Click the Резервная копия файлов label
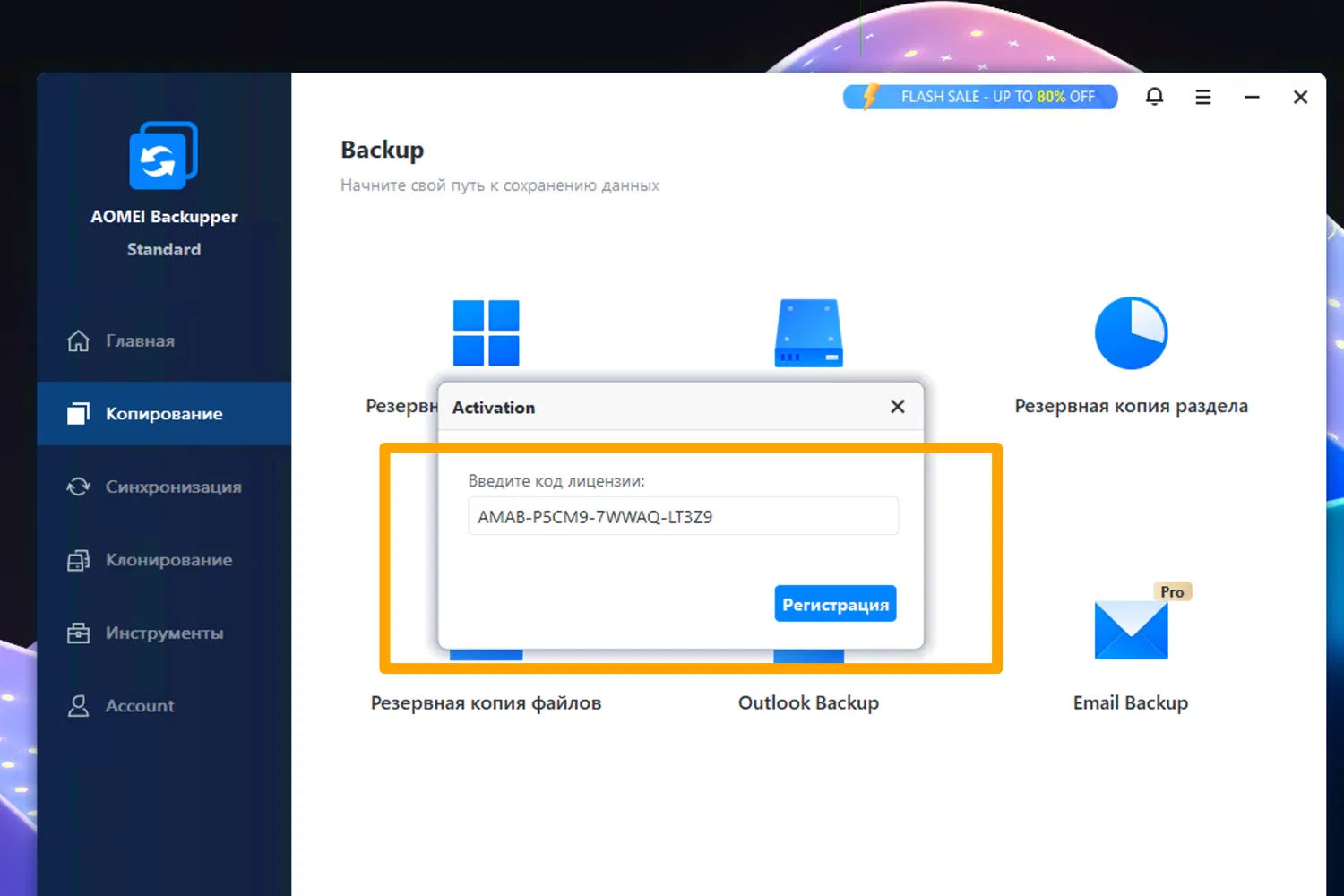The height and width of the screenshot is (896, 1344). click(x=487, y=703)
